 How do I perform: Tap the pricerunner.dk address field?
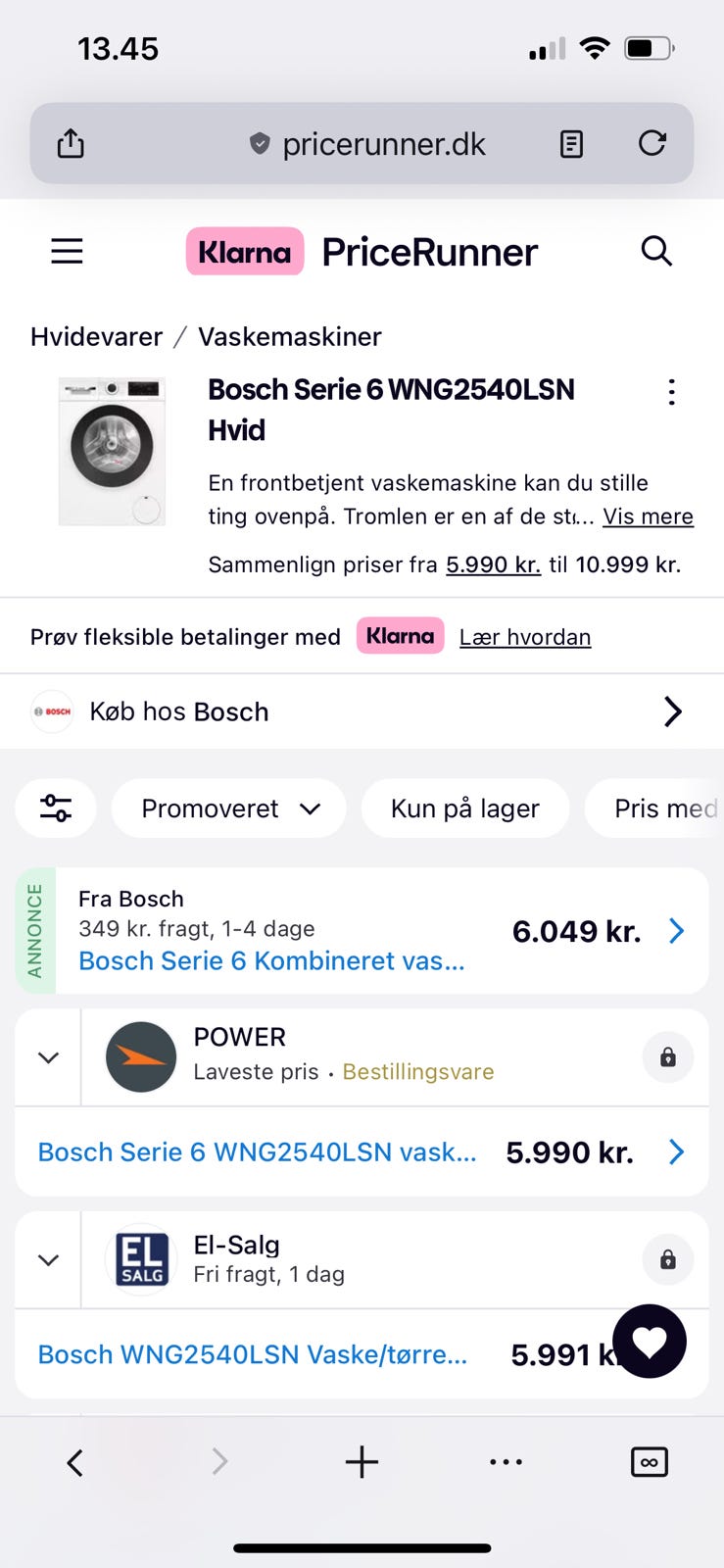point(382,144)
